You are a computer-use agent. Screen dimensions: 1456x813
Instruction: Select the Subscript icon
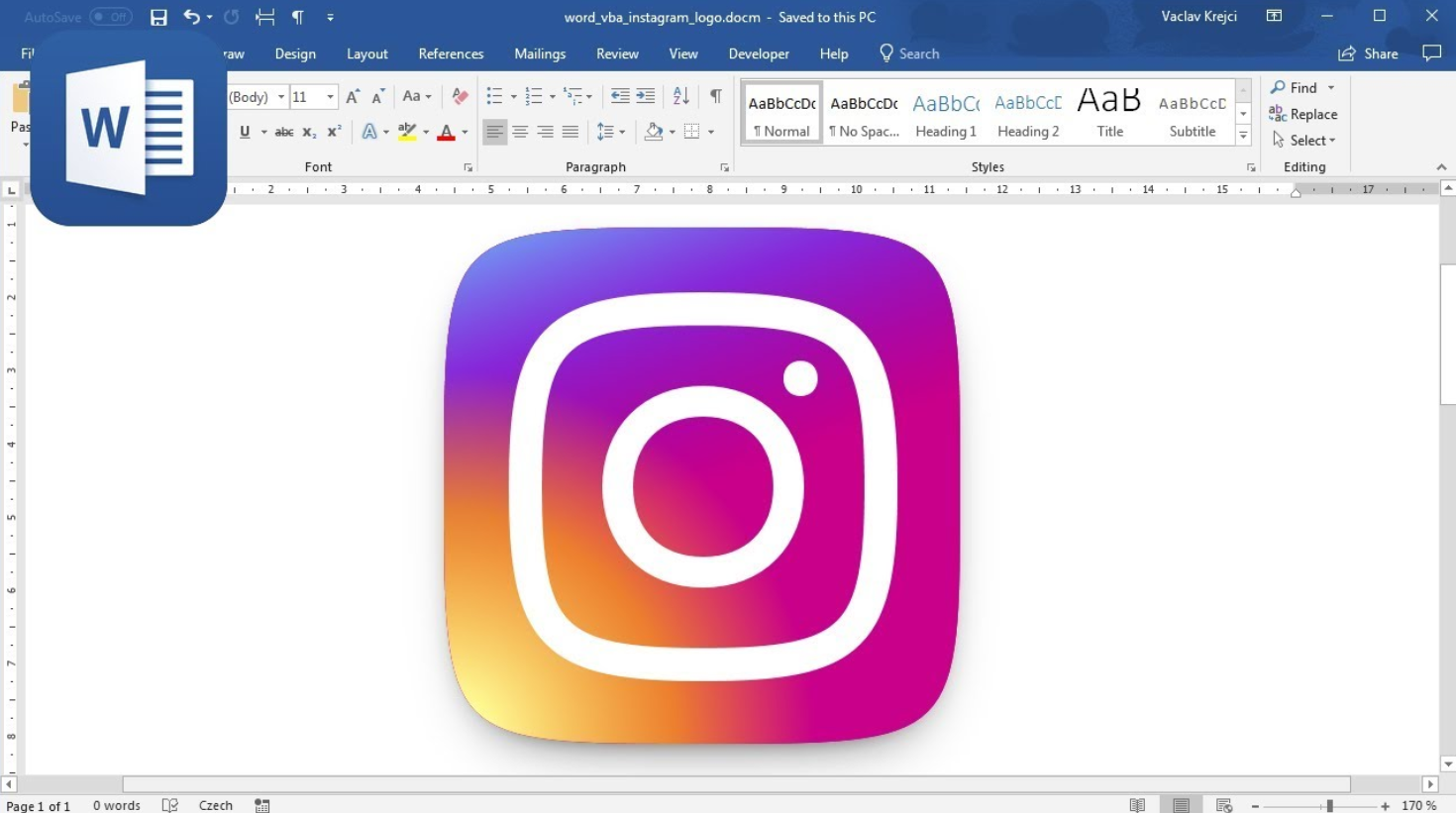pos(307,131)
